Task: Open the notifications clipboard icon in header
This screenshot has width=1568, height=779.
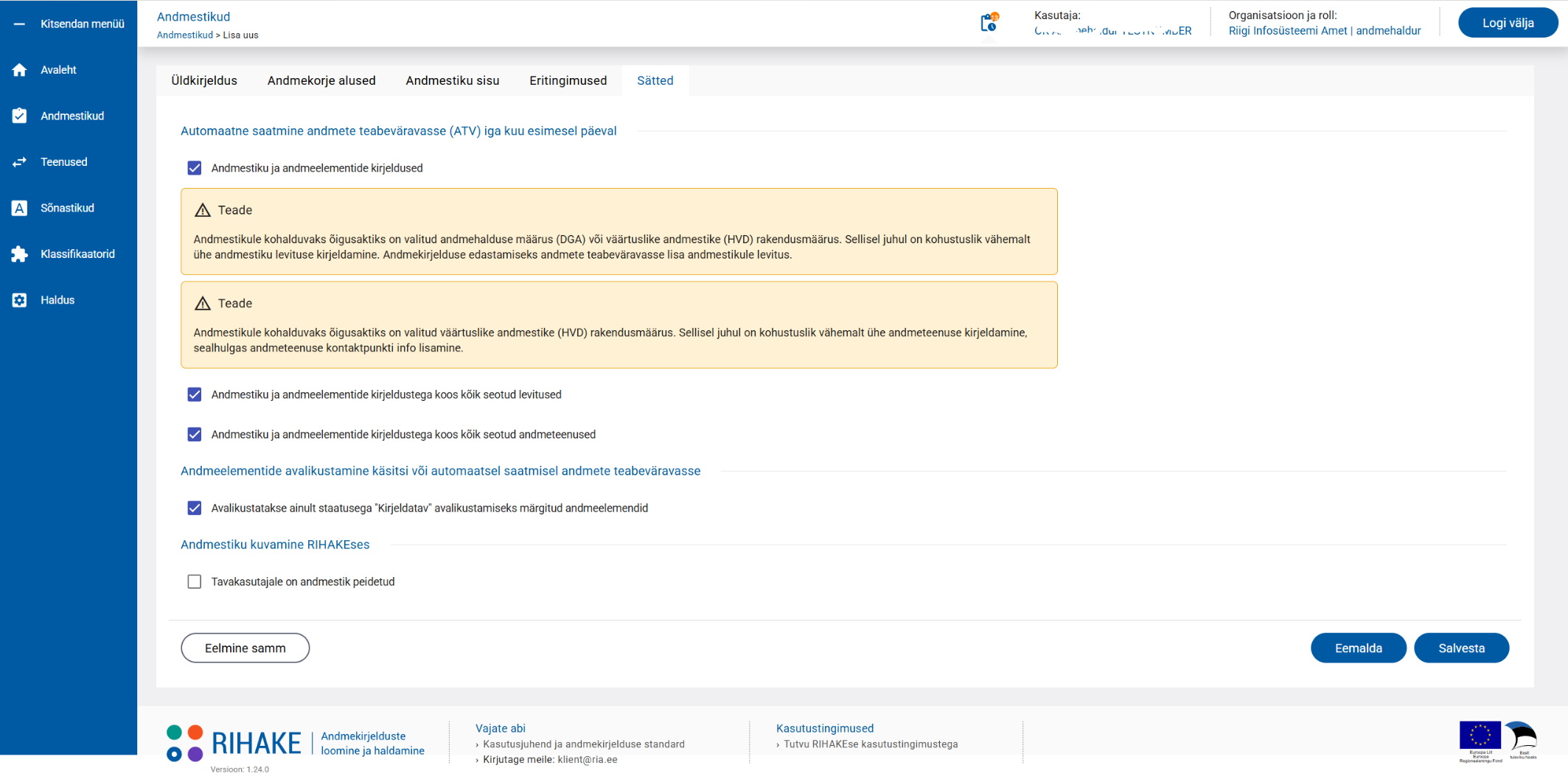Action: click(x=989, y=24)
